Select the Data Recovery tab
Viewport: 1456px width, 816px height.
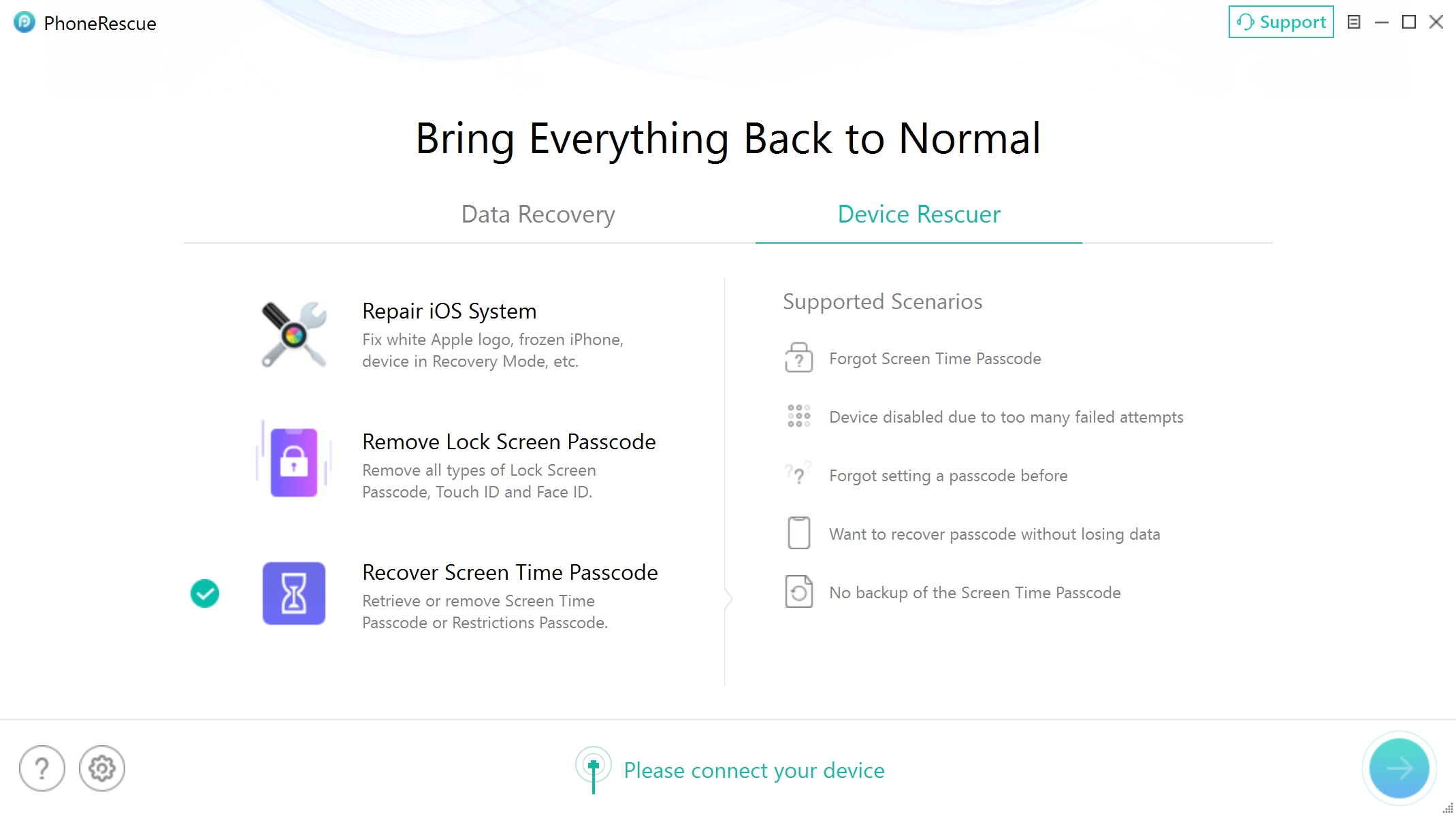coord(538,213)
